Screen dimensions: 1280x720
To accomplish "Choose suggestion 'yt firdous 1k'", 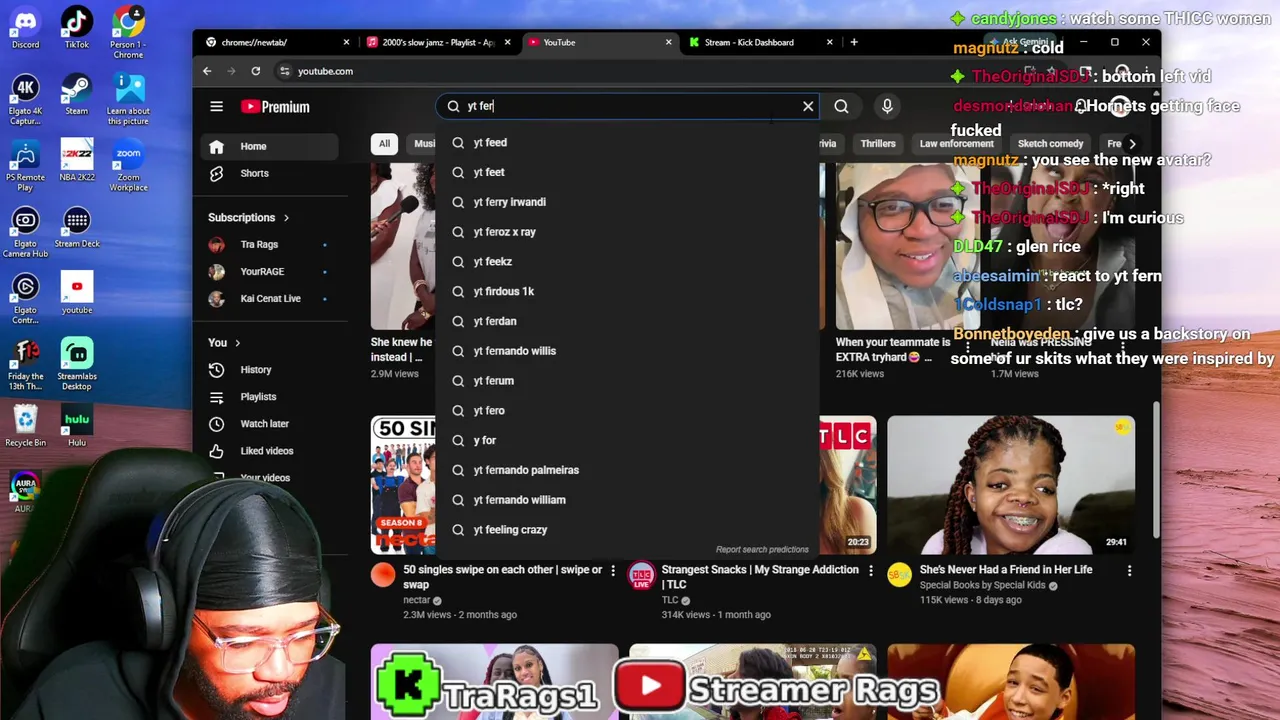I will pyautogui.click(x=627, y=291).
